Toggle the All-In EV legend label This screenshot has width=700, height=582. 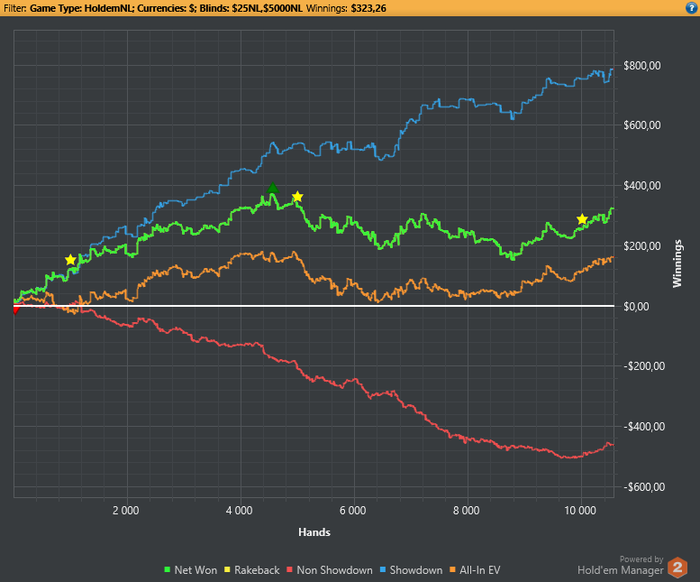[x=480, y=570]
